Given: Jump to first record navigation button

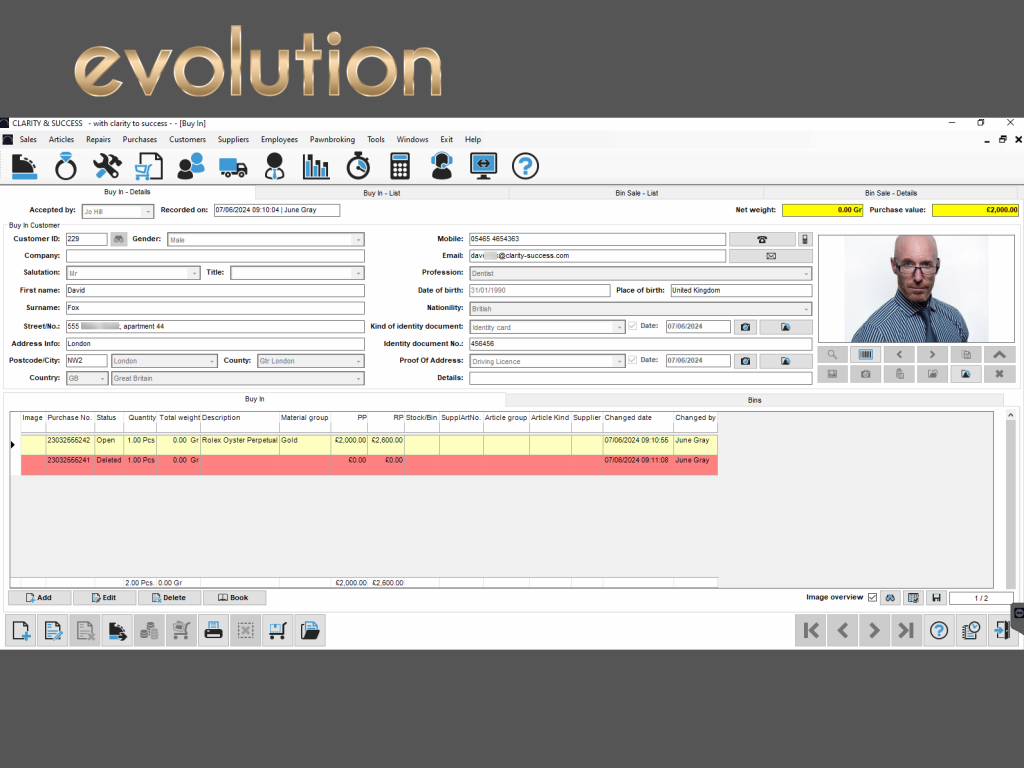Looking at the screenshot, I should point(810,631).
